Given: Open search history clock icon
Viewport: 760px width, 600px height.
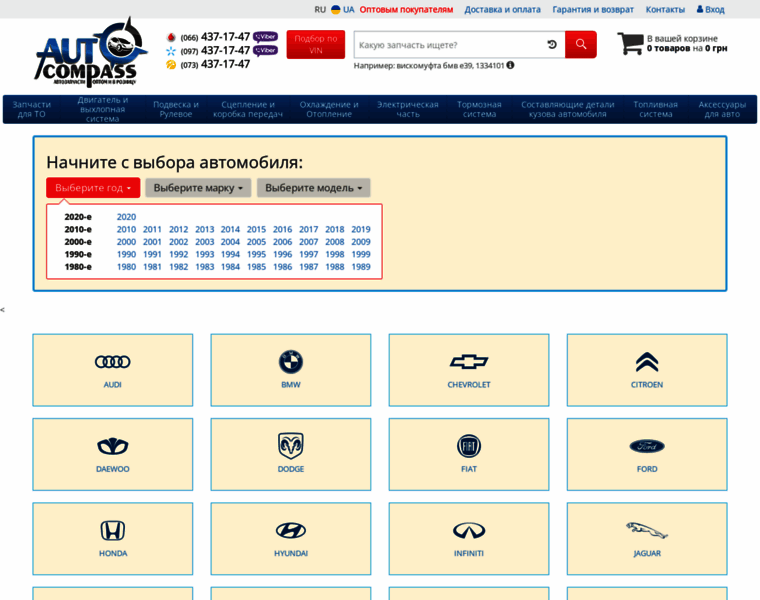Looking at the screenshot, I should click(552, 45).
